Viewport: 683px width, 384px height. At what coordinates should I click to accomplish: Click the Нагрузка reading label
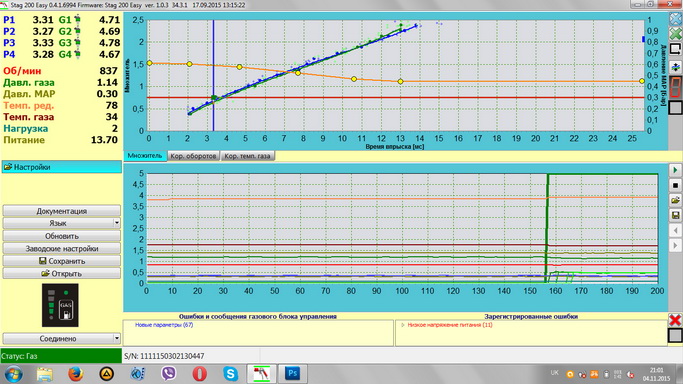pos(25,128)
